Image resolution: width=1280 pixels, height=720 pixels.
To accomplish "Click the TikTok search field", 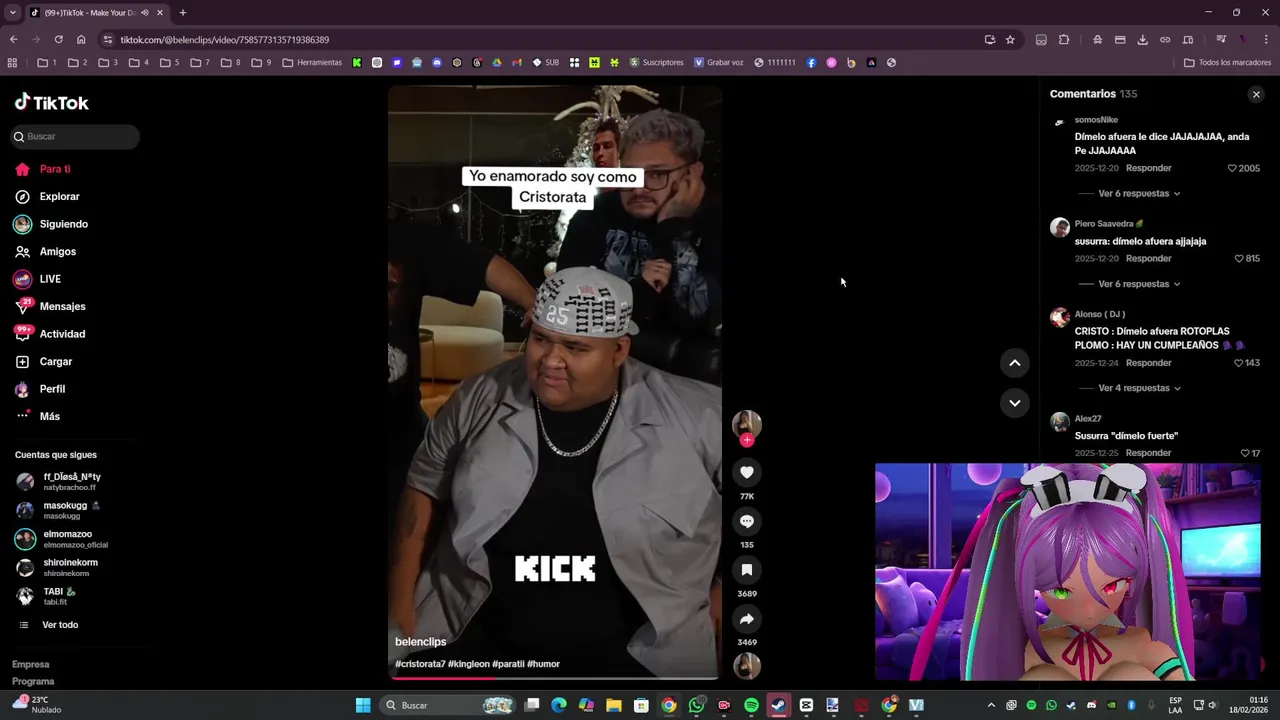I will coord(76,136).
